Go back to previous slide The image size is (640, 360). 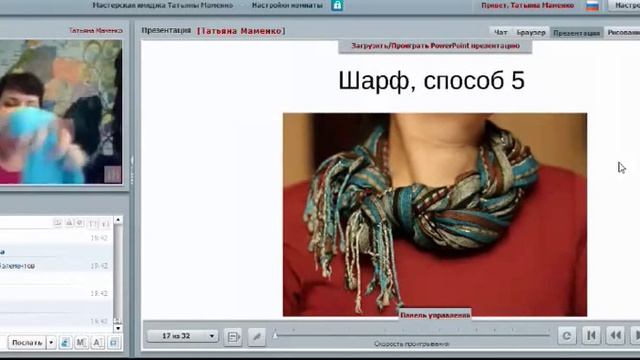[616, 336]
